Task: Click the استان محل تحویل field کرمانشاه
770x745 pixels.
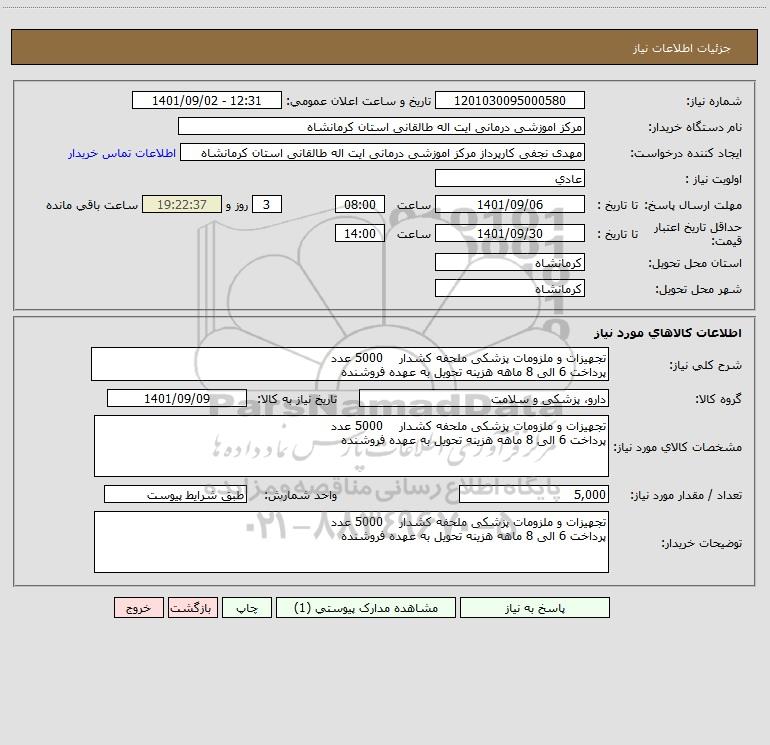Action: click(510, 262)
